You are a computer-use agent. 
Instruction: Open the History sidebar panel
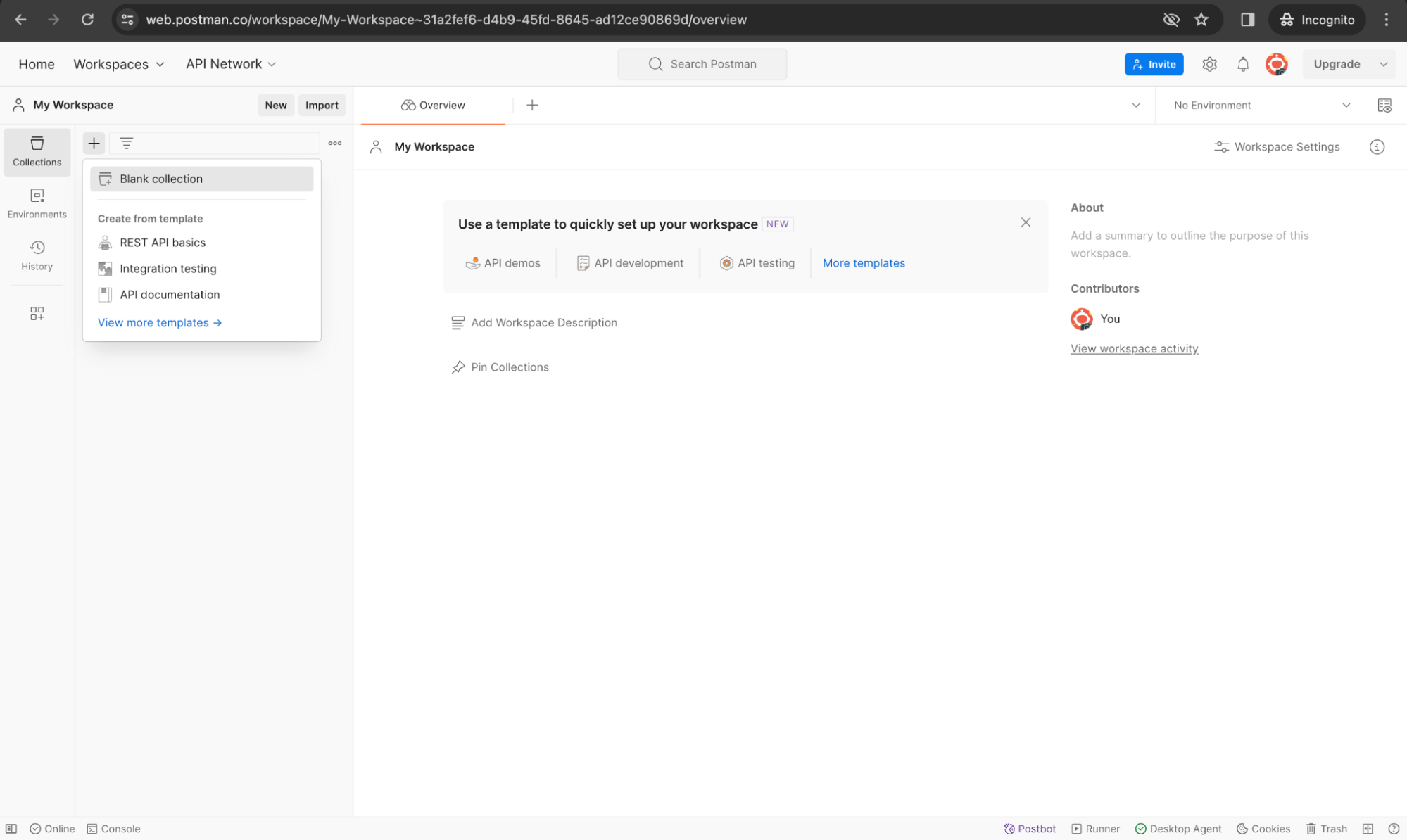pyautogui.click(x=37, y=255)
